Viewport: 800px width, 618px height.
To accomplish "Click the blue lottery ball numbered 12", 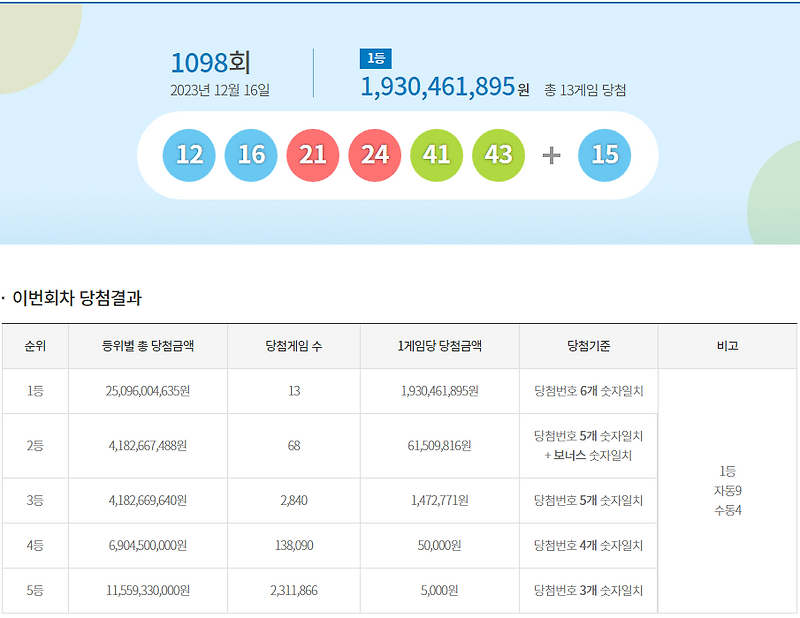I will pyautogui.click(x=189, y=155).
